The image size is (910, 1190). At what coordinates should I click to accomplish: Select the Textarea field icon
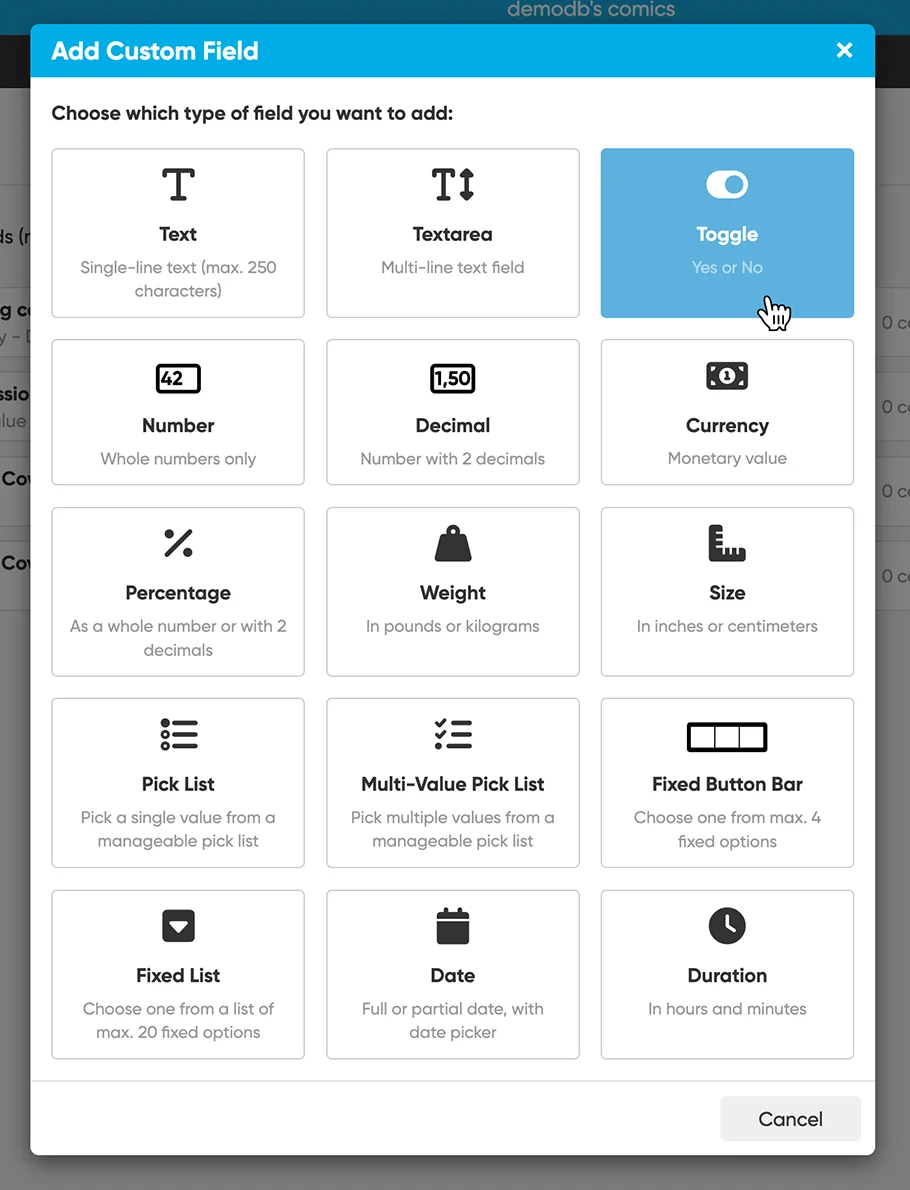tap(453, 185)
